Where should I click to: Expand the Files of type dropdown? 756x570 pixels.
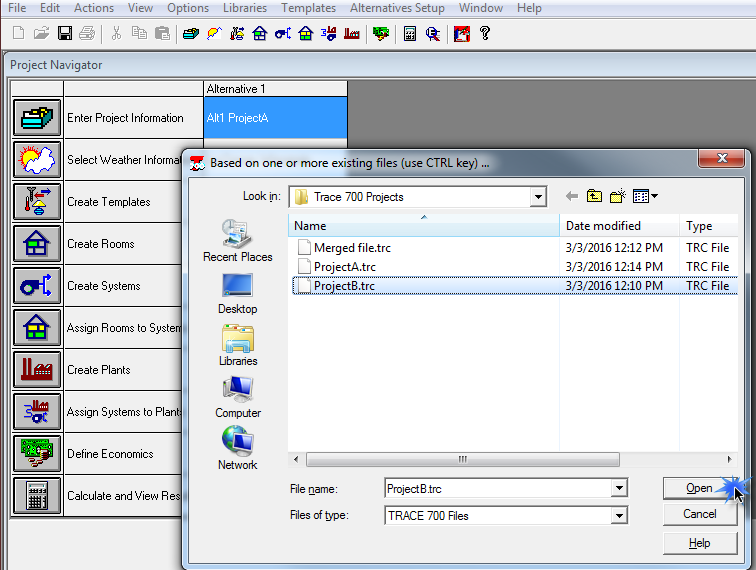click(x=619, y=516)
